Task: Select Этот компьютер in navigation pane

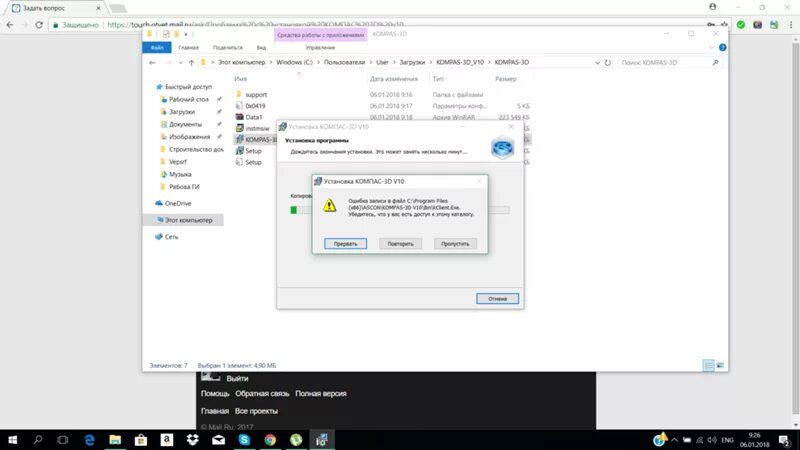Action: pos(184,220)
